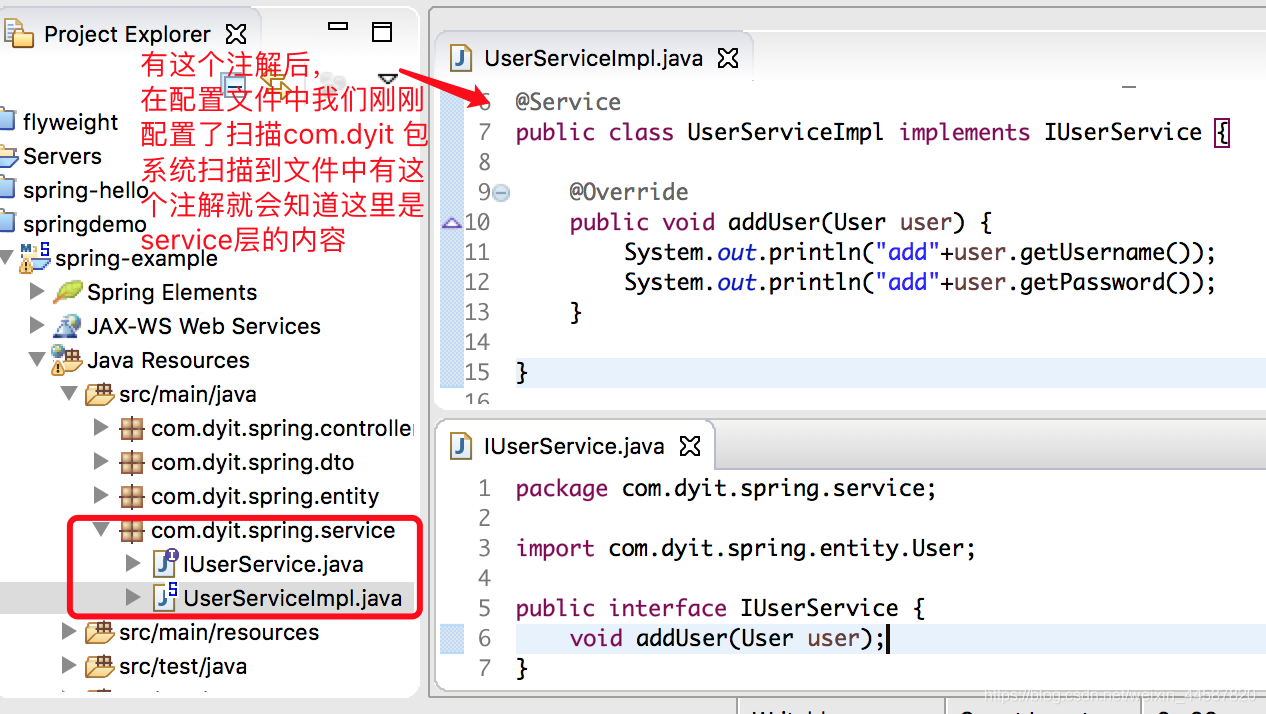The image size is (1266, 714).
Task: Click the IUserService.java interface file icon
Action: click(x=165, y=564)
